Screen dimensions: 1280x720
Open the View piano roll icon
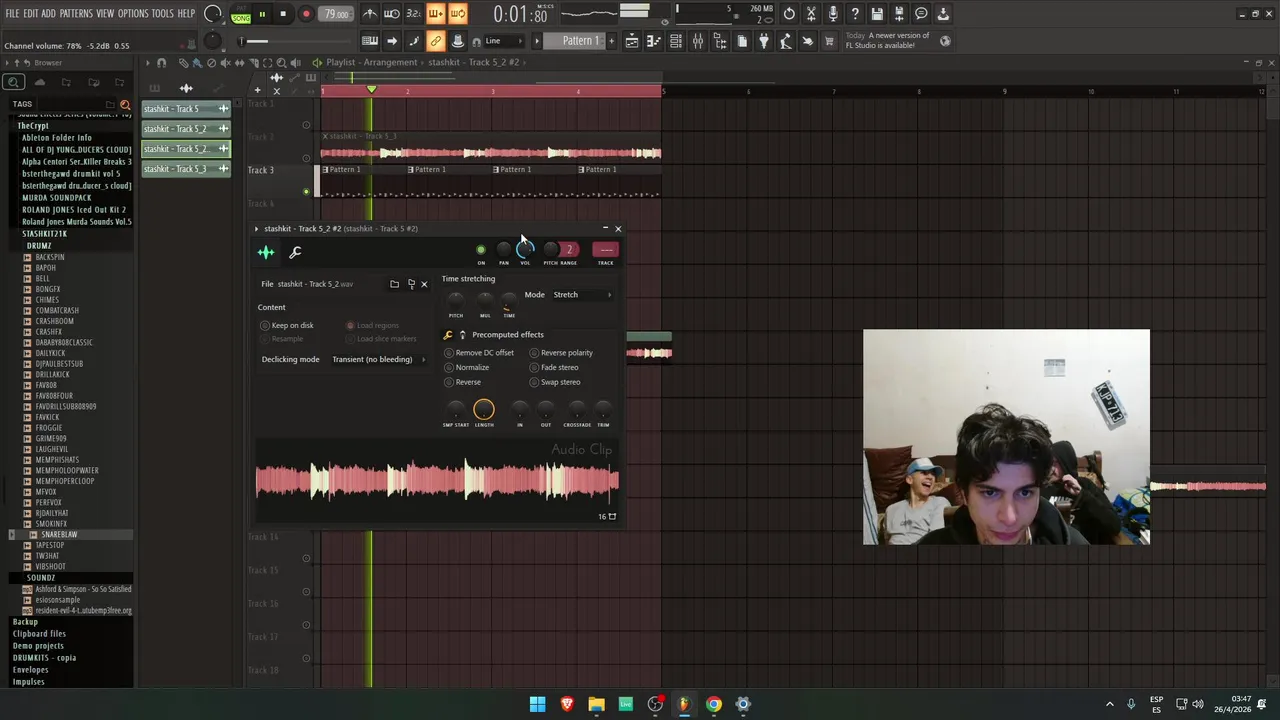pos(654,41)
